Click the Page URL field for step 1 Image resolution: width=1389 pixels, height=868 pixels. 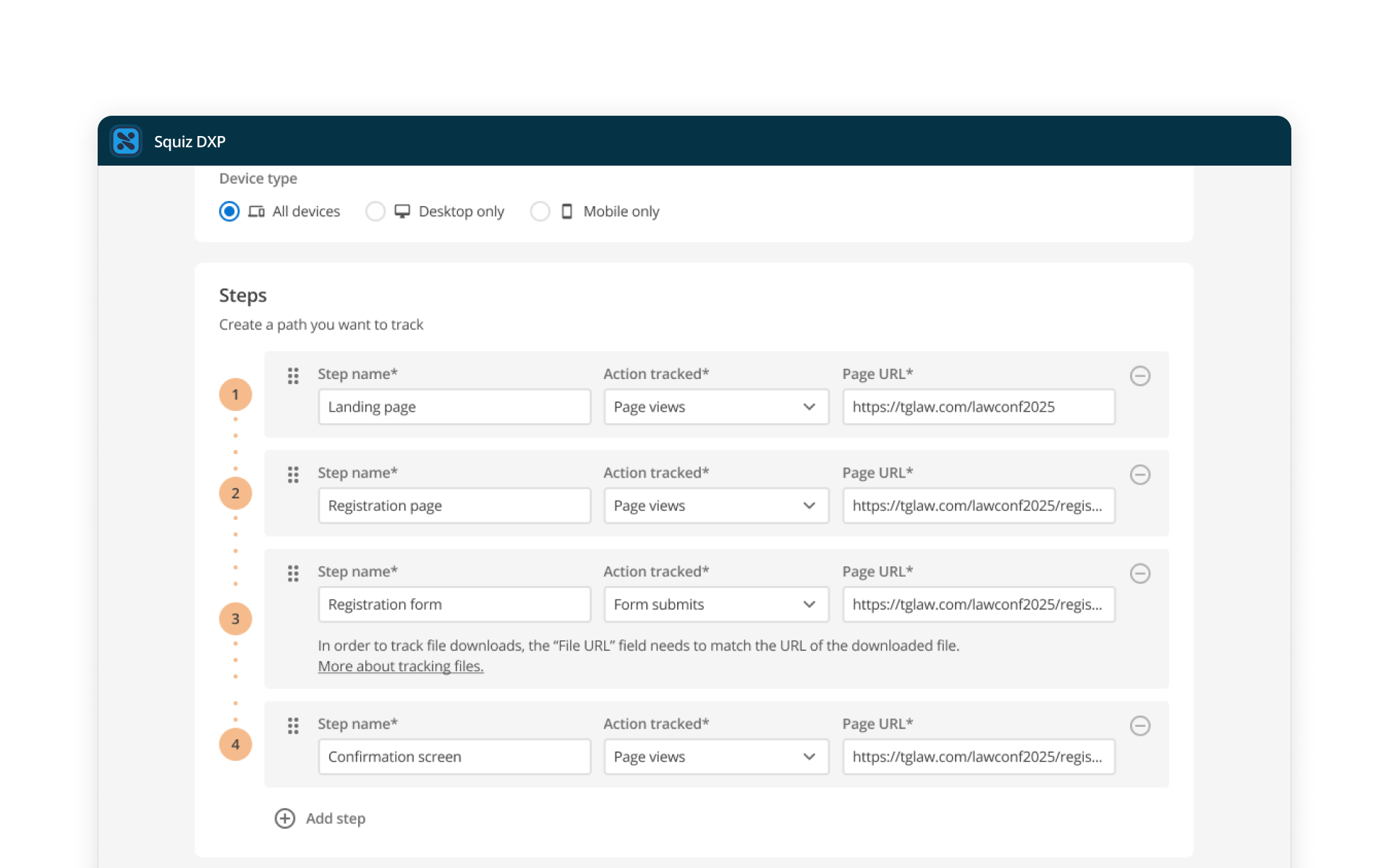979,407
